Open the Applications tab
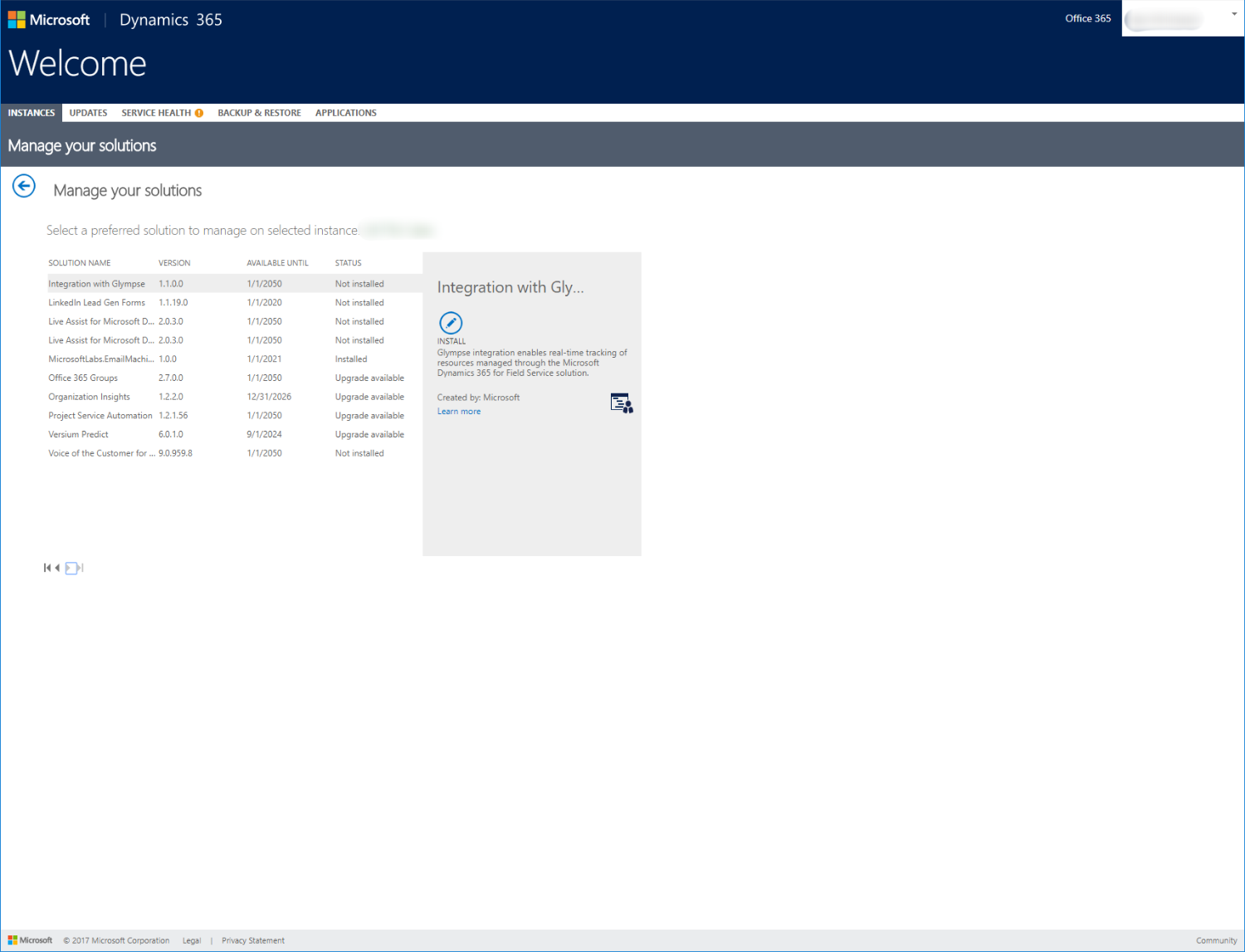Image resolution: width=1245 pixels, height=952 pixels. click(x=346, y=113)
